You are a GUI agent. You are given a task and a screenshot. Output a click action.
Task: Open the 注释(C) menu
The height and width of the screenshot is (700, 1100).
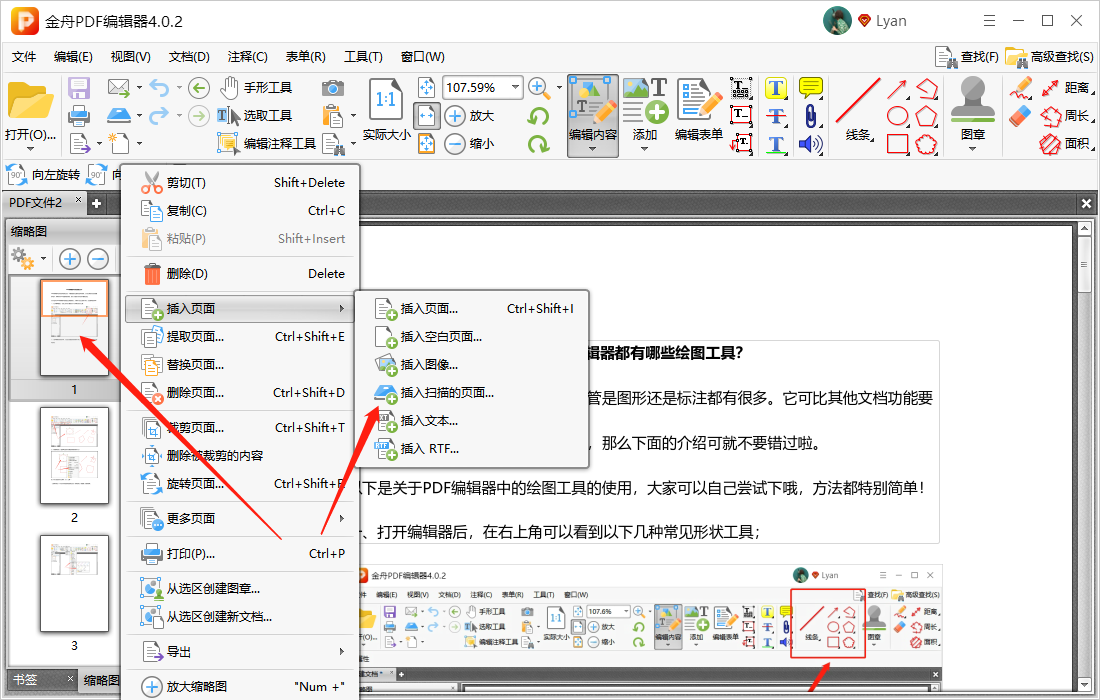click(x=247, y=57)
